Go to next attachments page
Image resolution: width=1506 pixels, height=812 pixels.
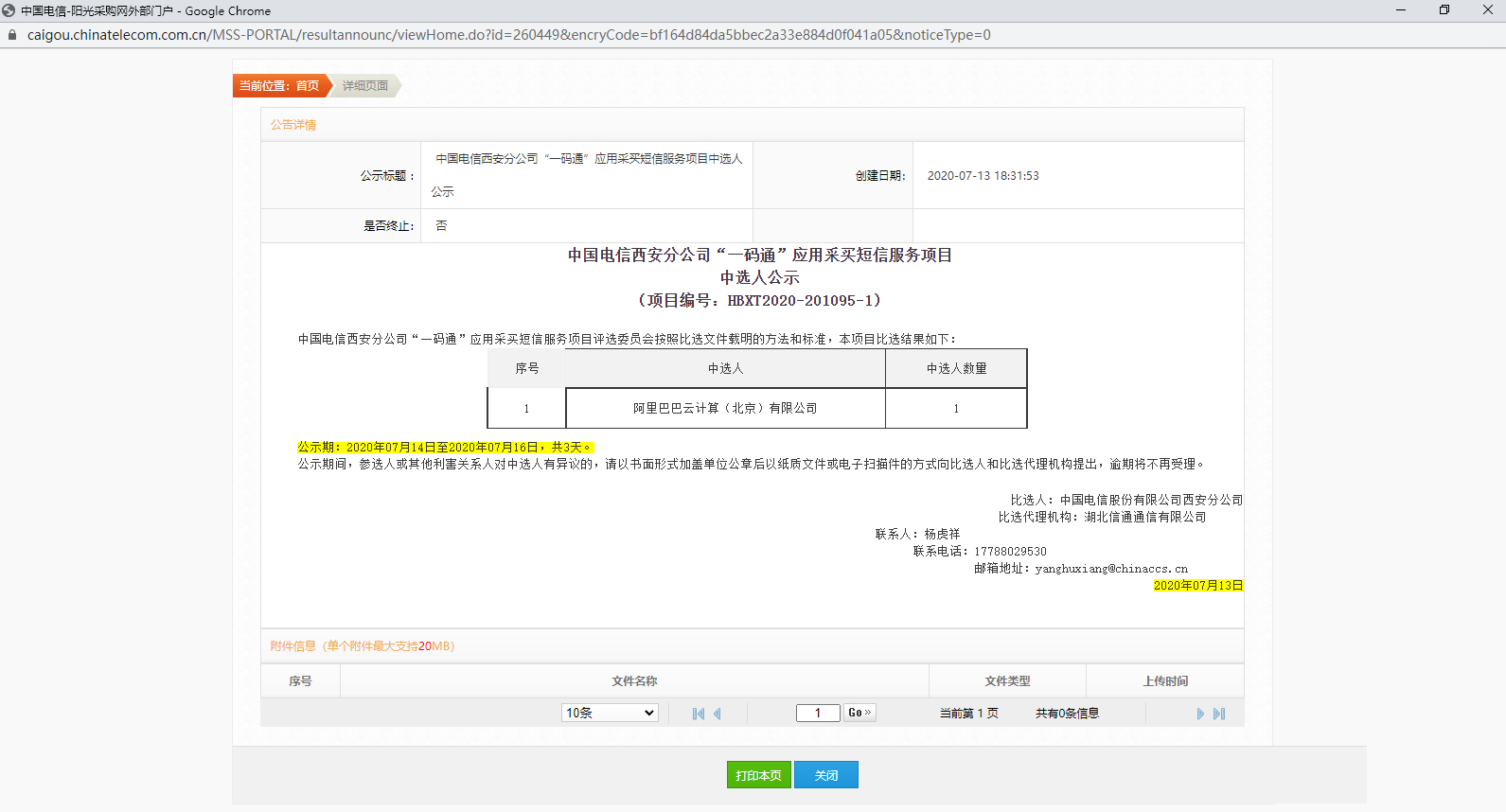[1200, 714]
